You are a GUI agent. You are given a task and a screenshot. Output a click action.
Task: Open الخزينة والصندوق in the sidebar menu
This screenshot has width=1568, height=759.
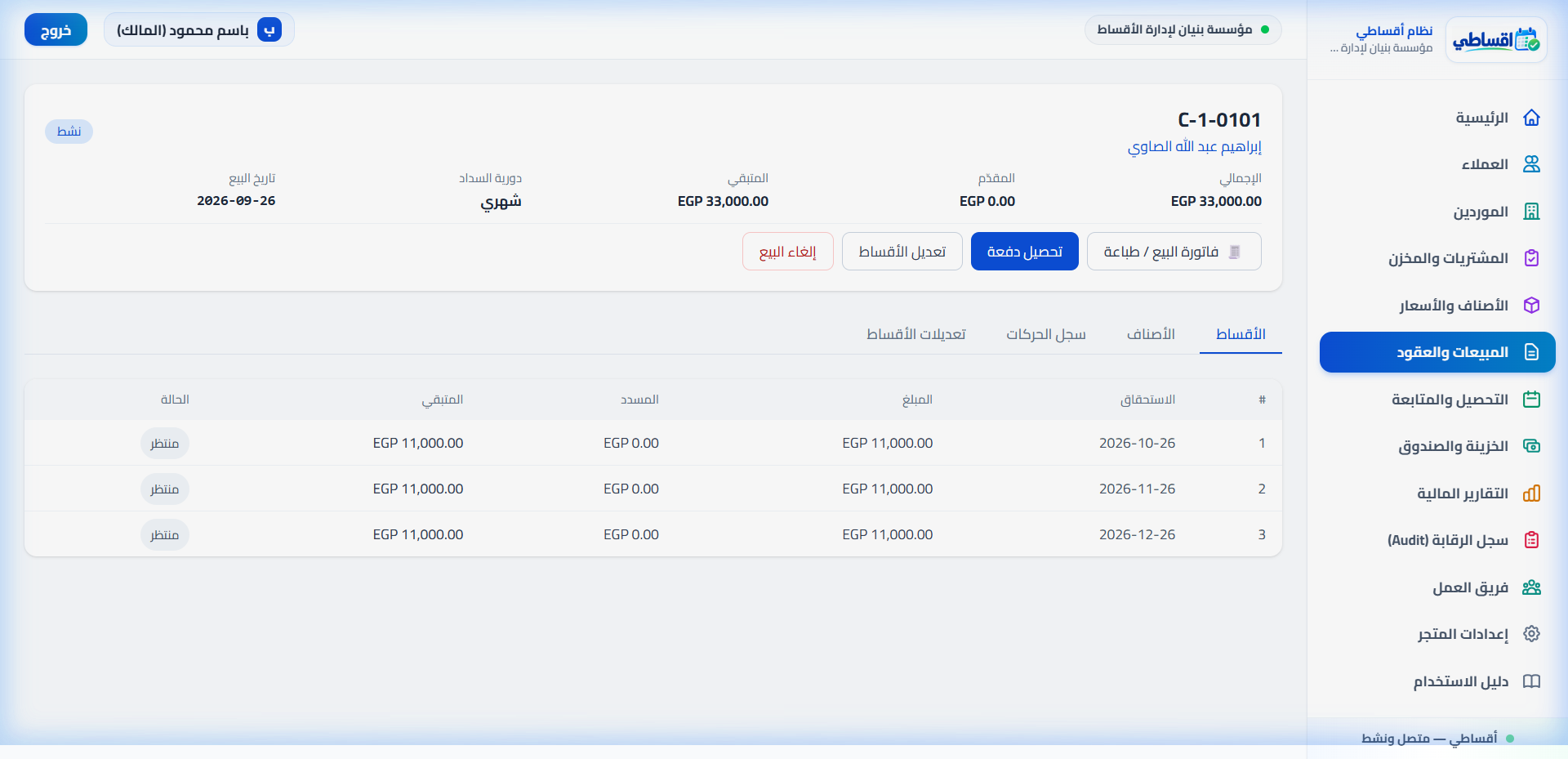coord(1437,446)
